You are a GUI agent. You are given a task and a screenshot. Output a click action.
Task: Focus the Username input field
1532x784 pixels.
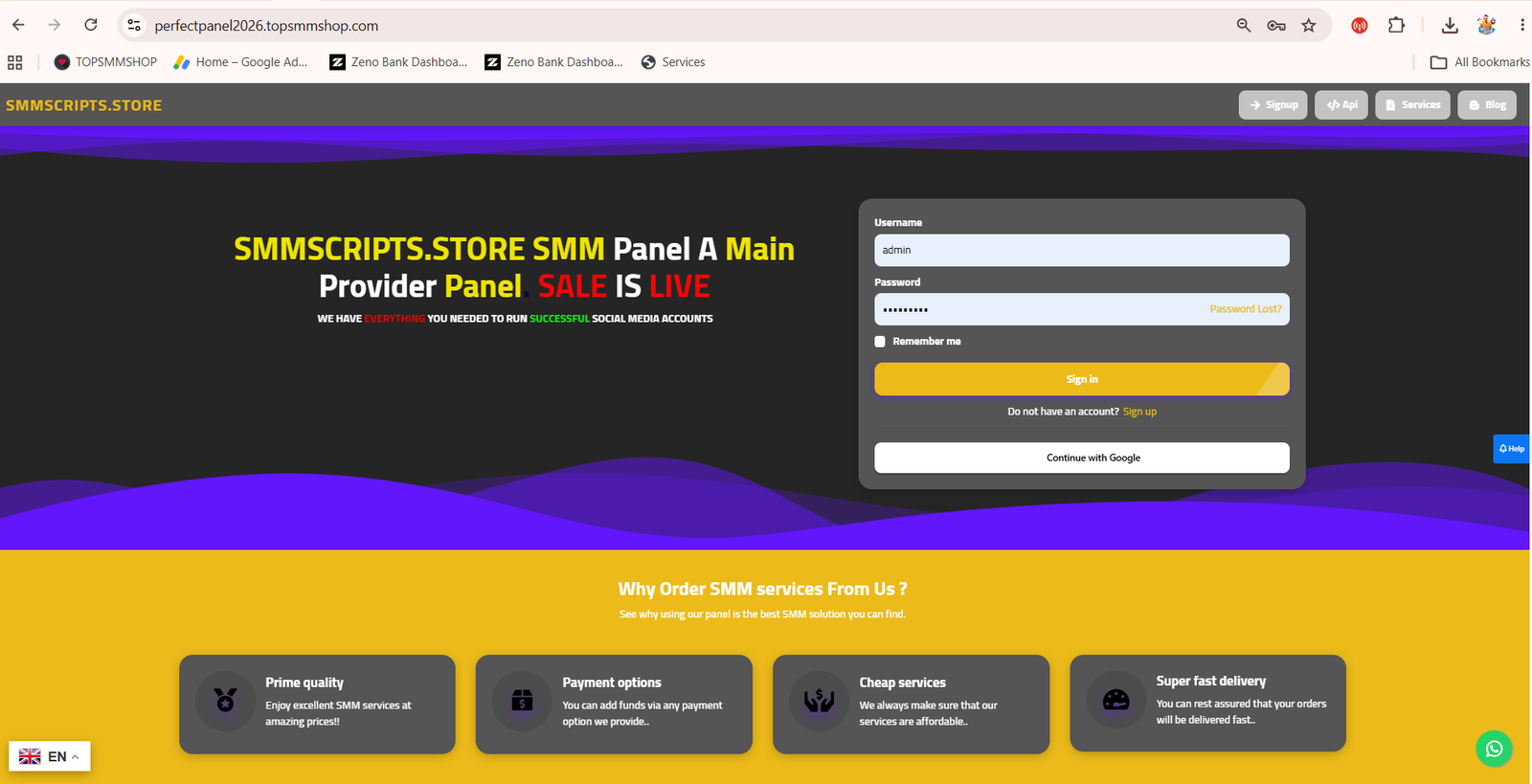coord(1082,250)
